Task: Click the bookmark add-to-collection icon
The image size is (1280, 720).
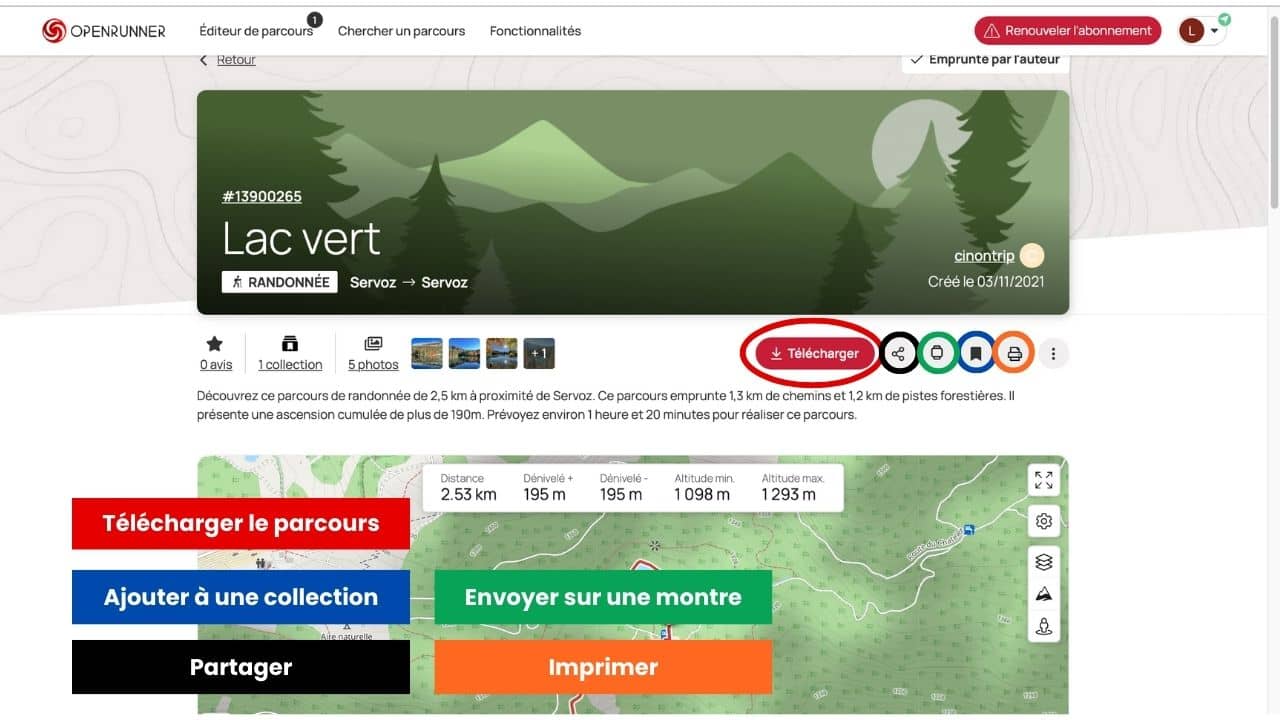Action: pyautogui.click(x=976, y=353)
